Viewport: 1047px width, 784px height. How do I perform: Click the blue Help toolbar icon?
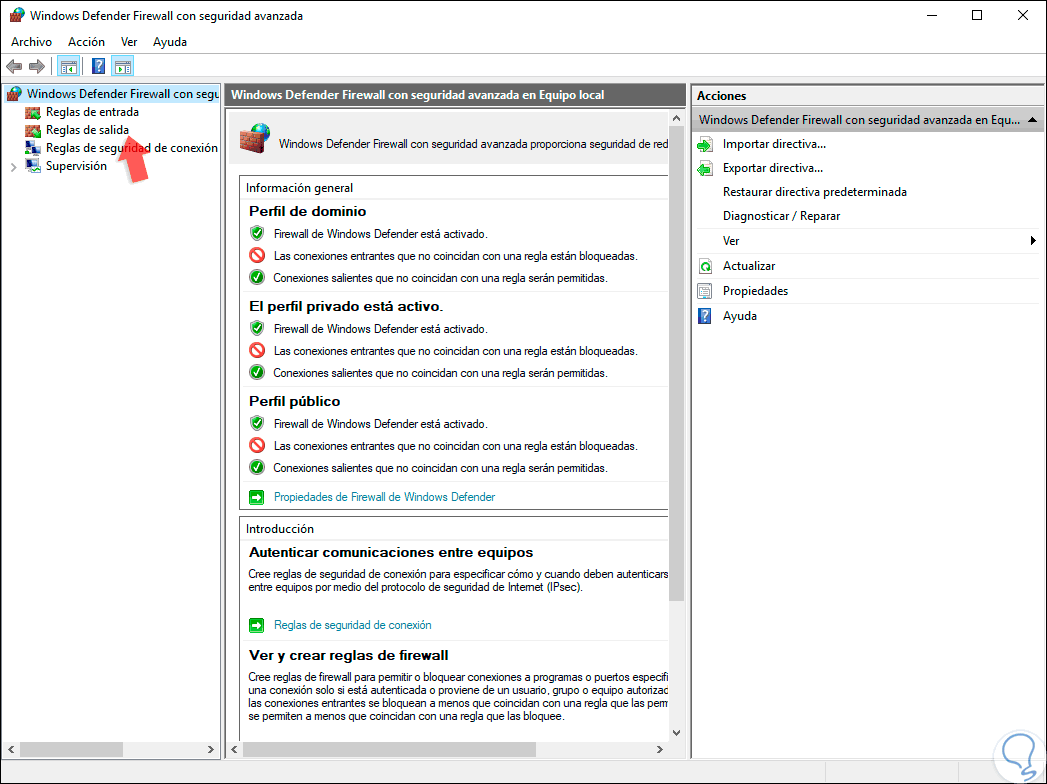coord(98,66)
